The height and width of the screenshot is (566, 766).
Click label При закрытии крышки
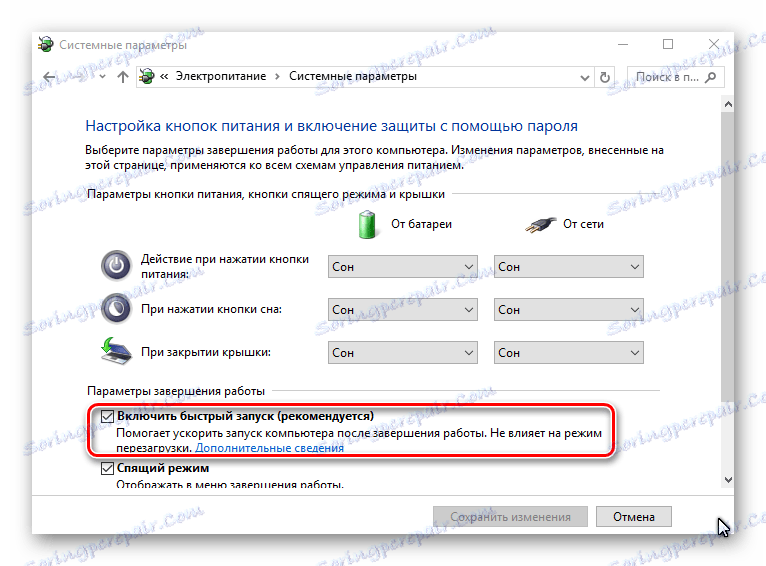pos(206,352)
